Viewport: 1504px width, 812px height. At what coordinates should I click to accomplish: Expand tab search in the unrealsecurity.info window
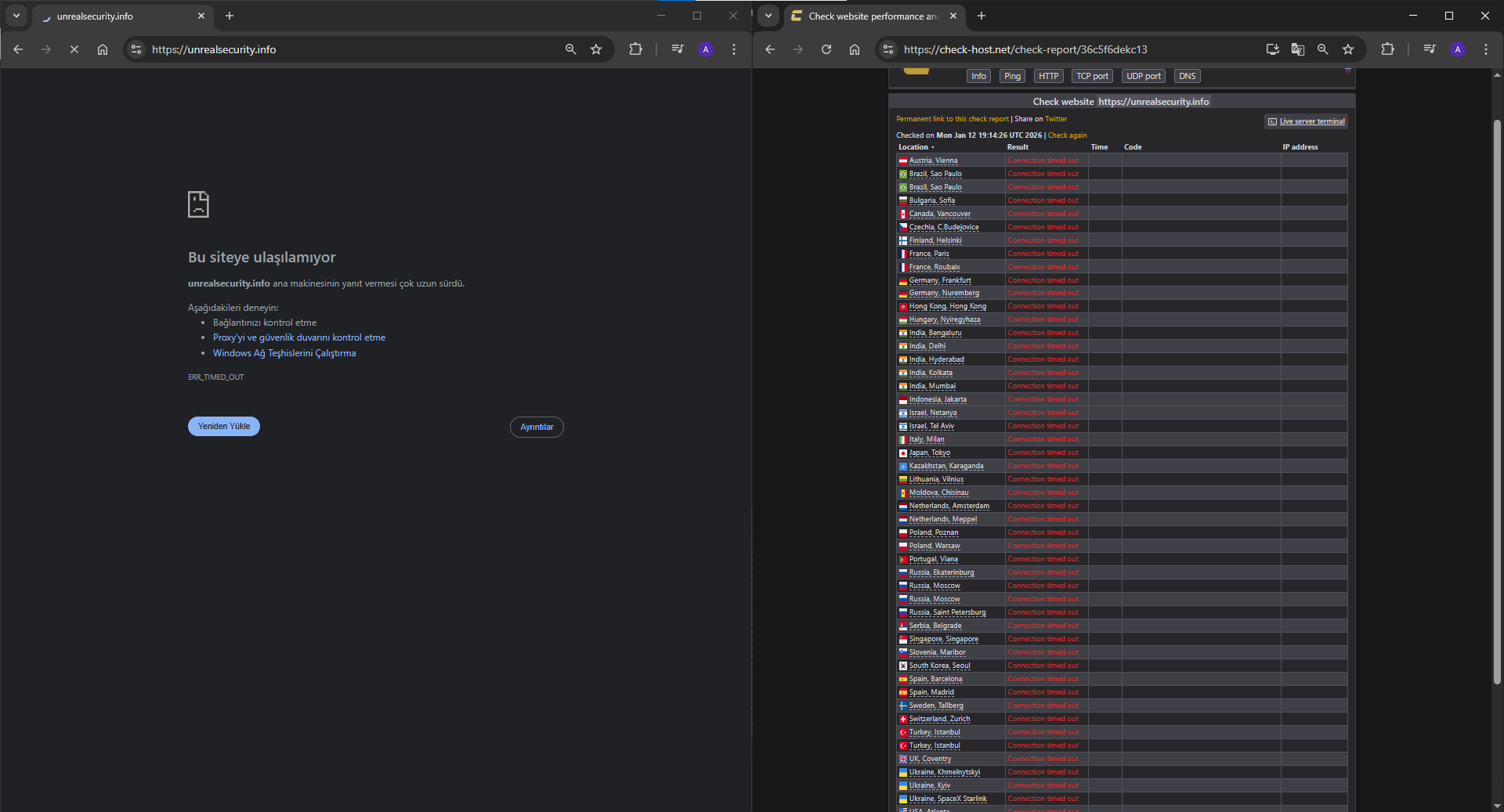(16, 16)
